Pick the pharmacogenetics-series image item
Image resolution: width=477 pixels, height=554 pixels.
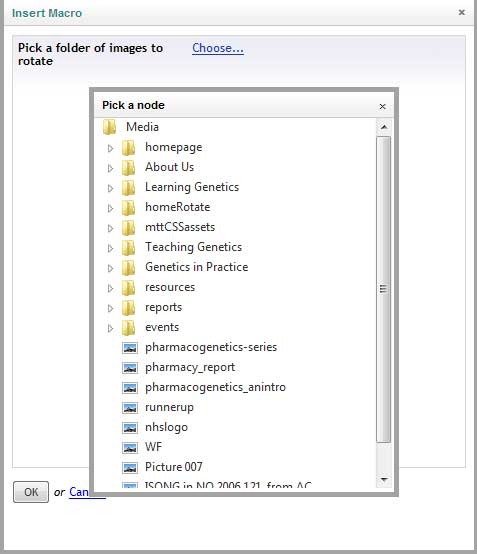pyautogui.click(x=211, y=347)
